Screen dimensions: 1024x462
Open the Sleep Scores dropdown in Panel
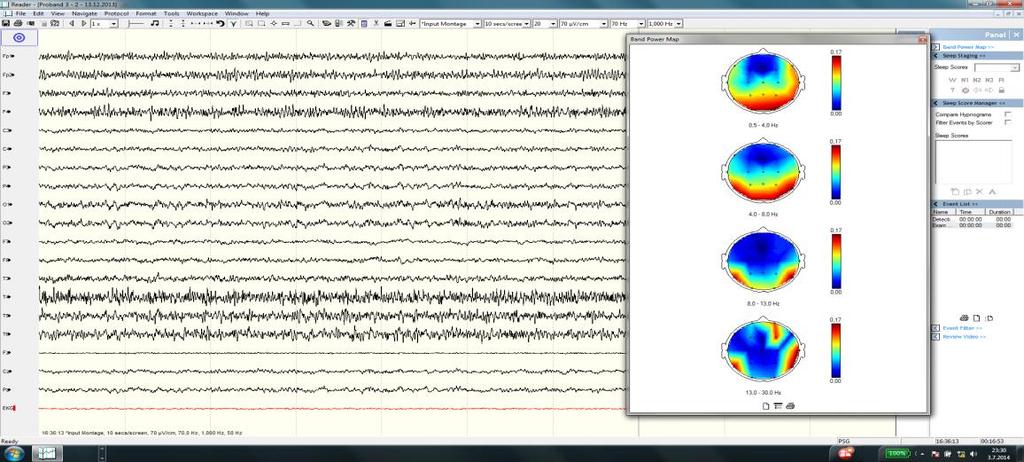[997, 67]
